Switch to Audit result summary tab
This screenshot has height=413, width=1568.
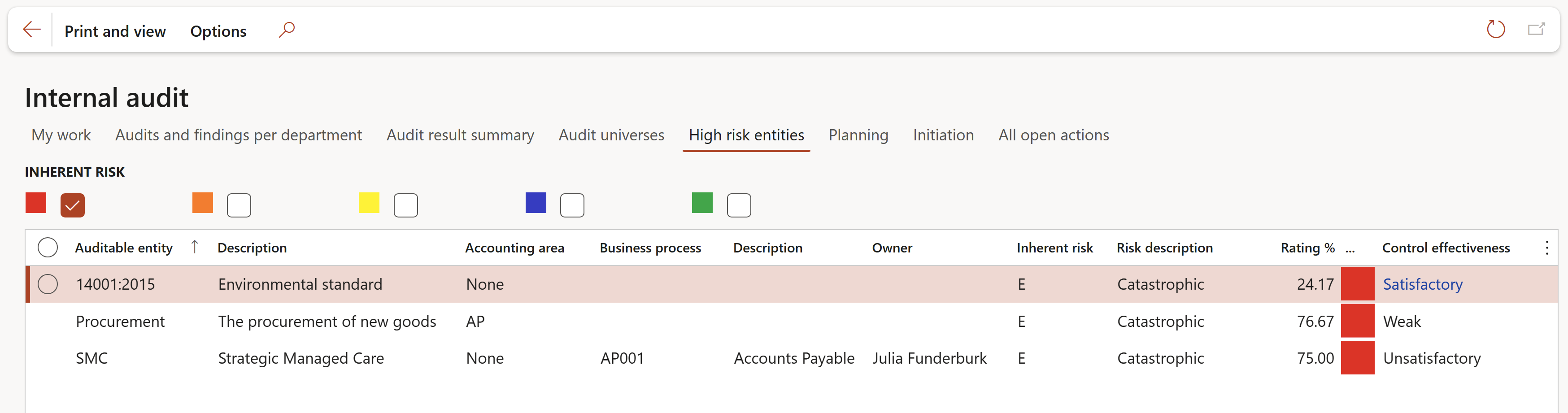click(460, 135)
